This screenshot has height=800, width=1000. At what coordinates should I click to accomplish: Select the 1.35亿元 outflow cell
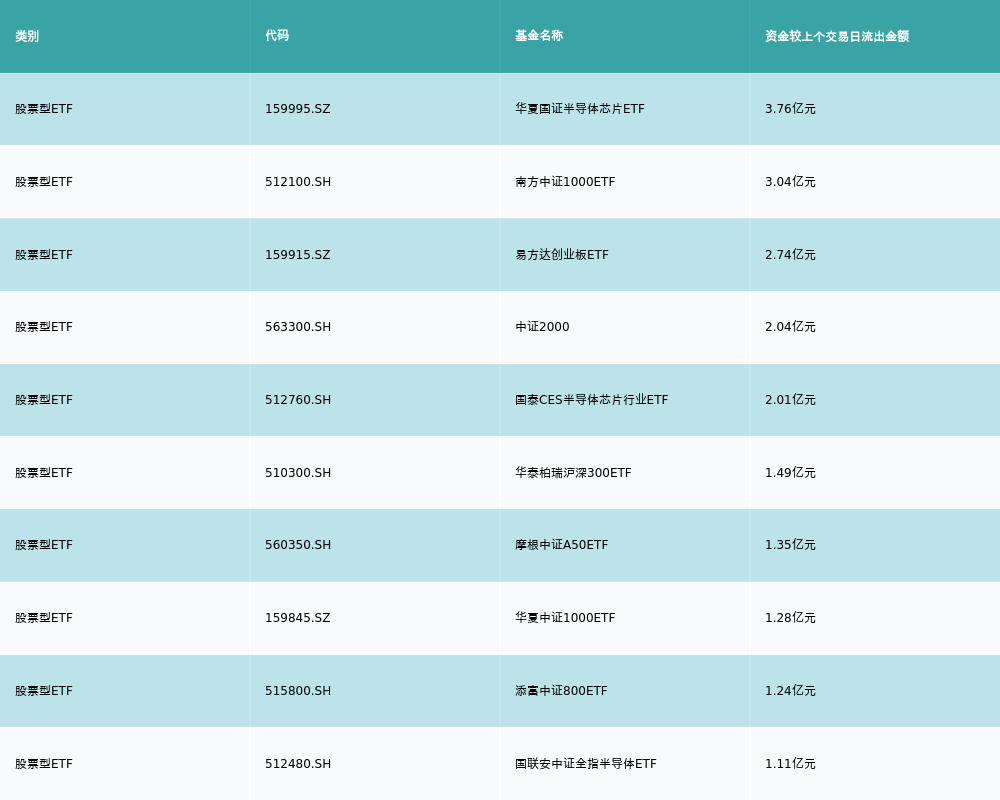(x=790, y=545)
